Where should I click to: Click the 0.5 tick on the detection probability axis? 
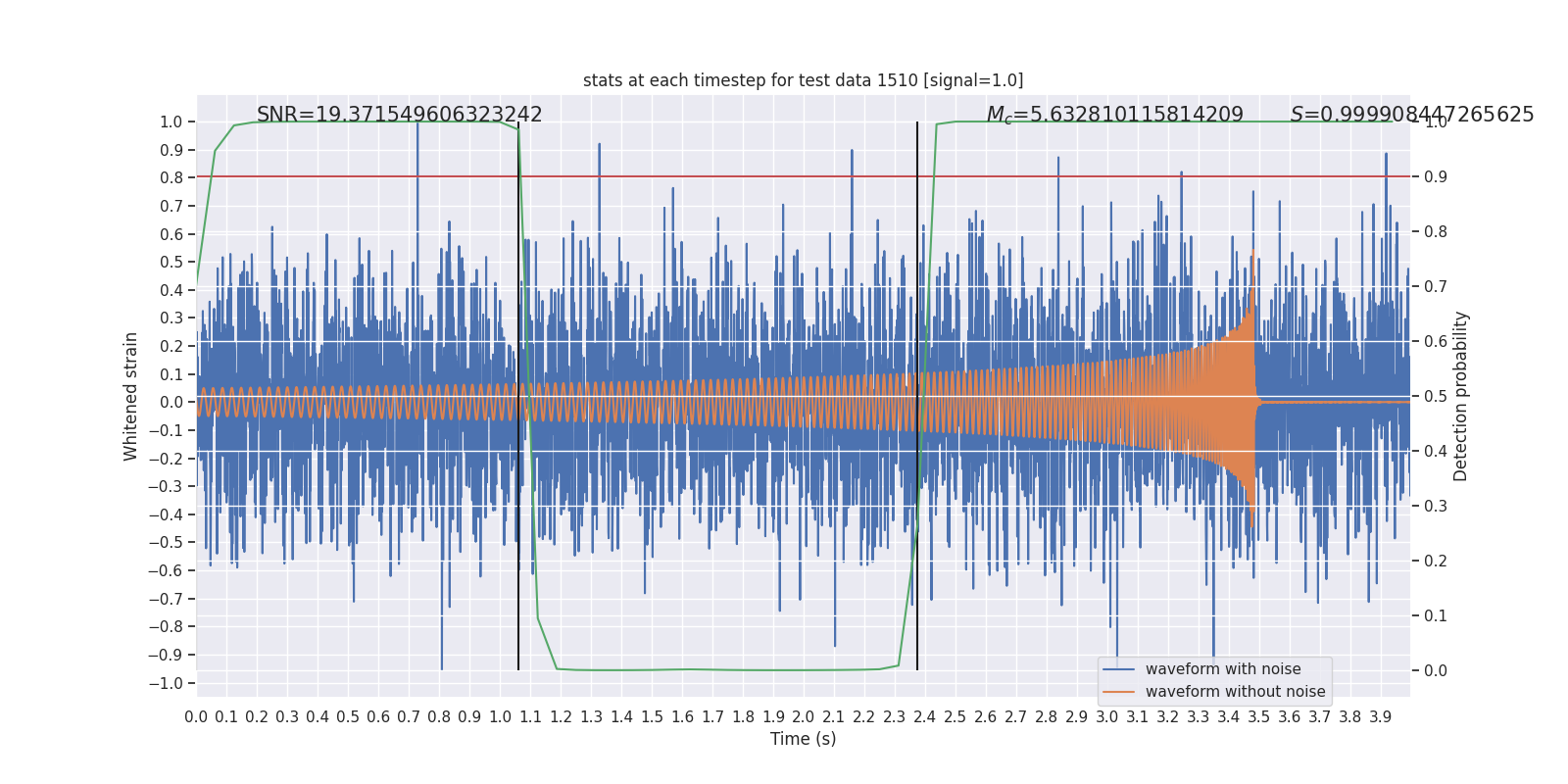pyautogui.click(x=1436, y=396)
